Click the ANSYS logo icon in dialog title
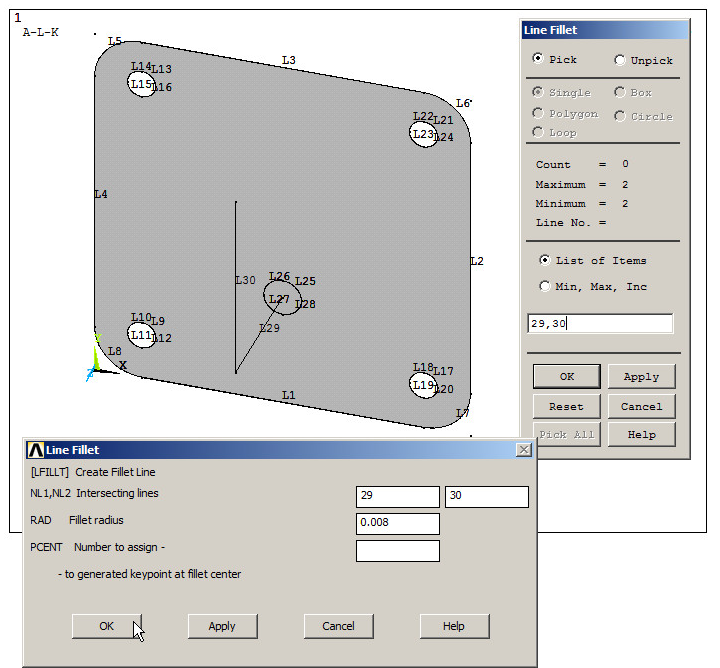720x668 pixels. pyautogui.click(x=36, y=450)
